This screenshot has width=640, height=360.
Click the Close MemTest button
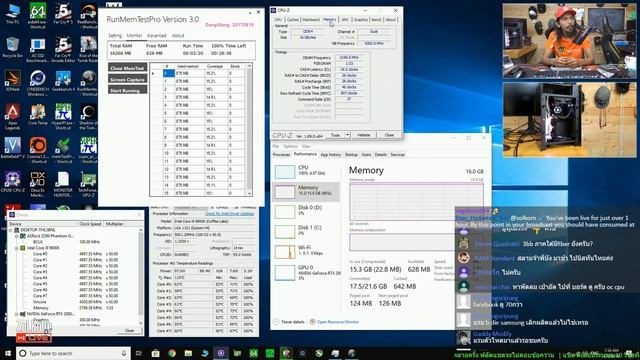coord(127,68)
